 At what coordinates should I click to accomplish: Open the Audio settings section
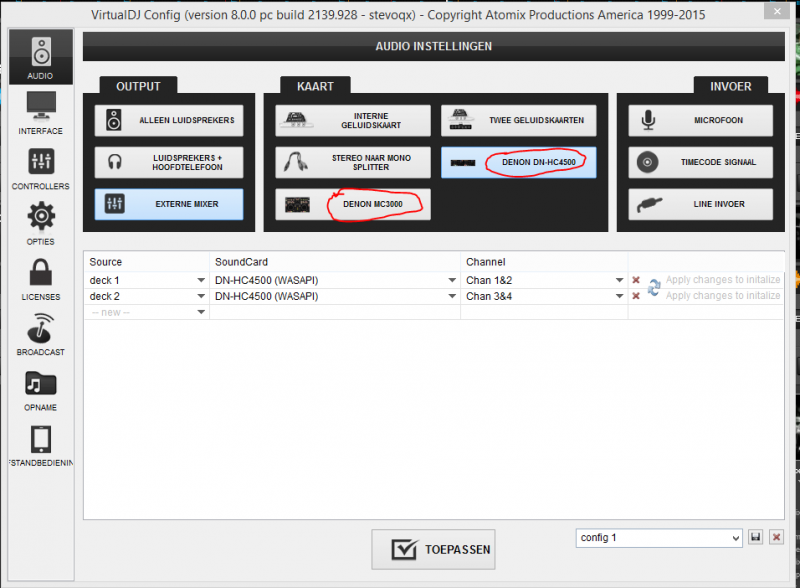click(x=41, y=57)
